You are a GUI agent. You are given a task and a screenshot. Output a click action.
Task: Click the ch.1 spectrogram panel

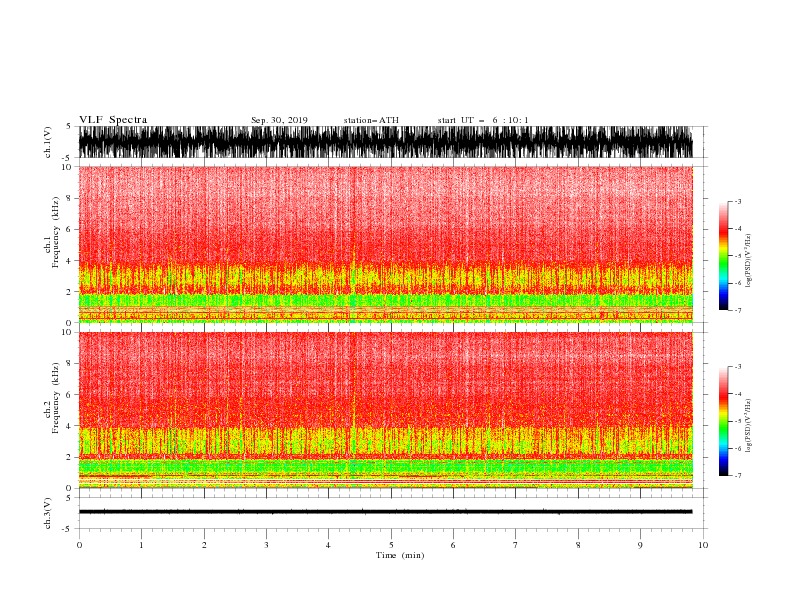coord(385,244)
